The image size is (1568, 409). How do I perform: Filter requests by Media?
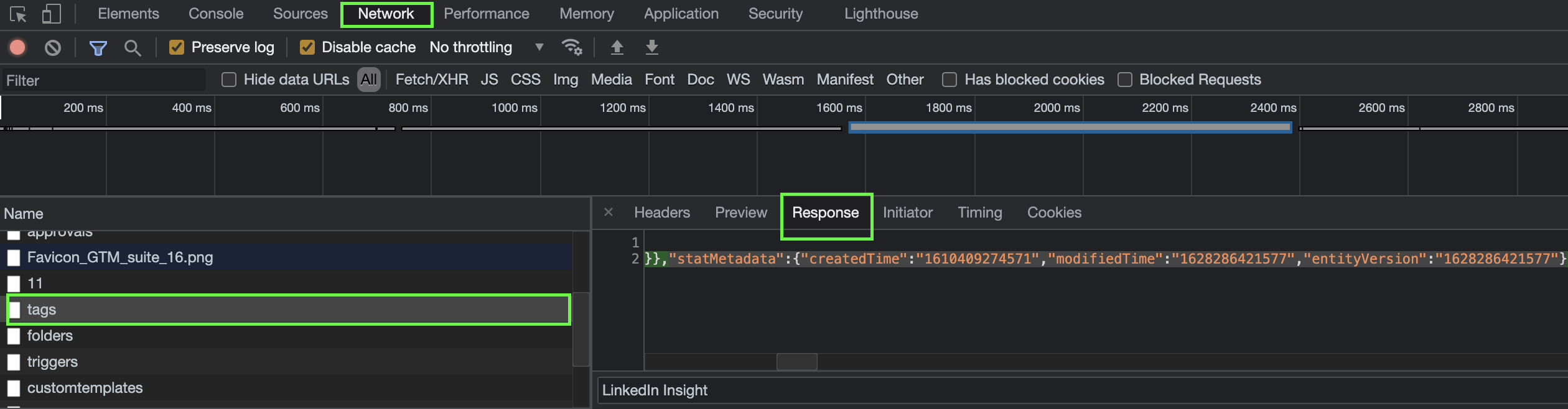click(612, 80)
